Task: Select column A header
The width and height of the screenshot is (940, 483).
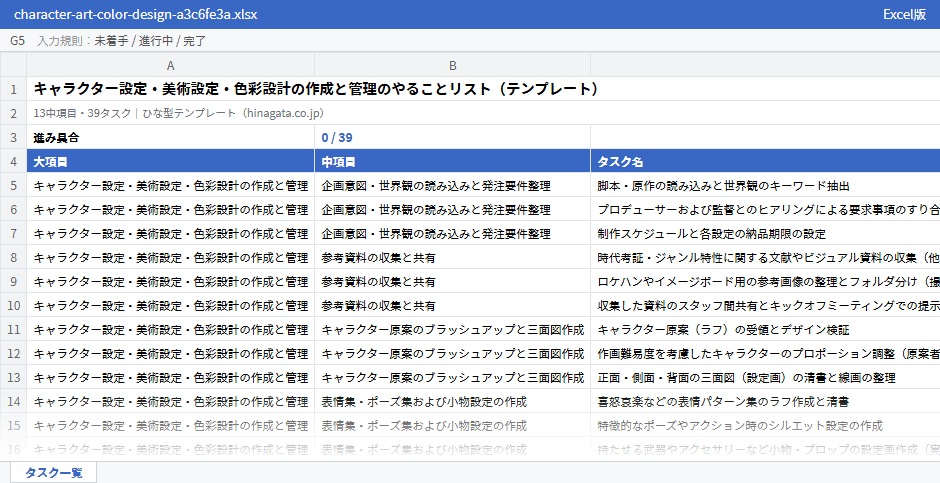Action: pos(170,65)
